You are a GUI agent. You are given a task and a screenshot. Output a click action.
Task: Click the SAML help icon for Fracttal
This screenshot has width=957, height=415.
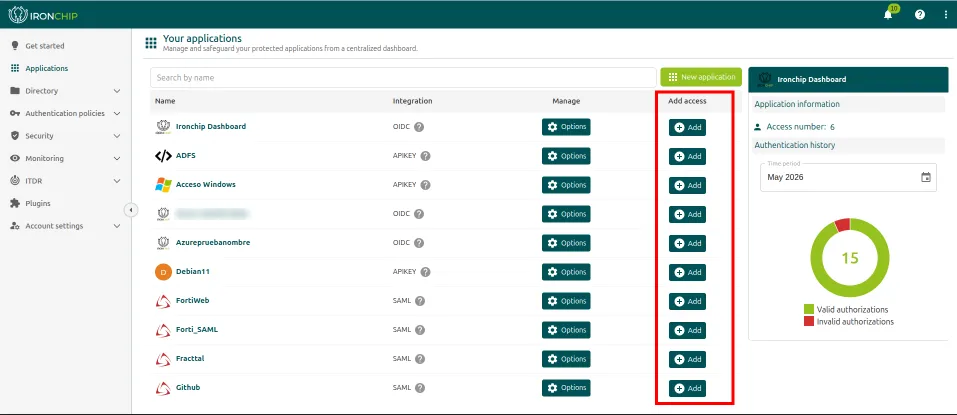(x=420, y=359)
